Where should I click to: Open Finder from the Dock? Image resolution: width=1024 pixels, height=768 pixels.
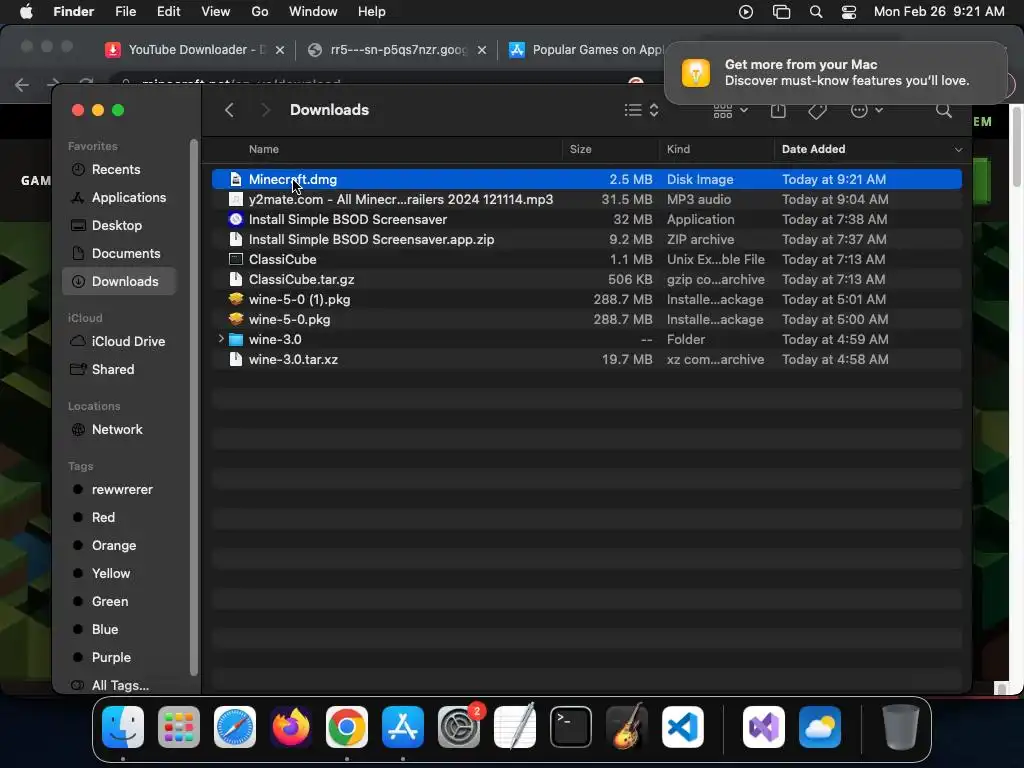tap(123, 727)
